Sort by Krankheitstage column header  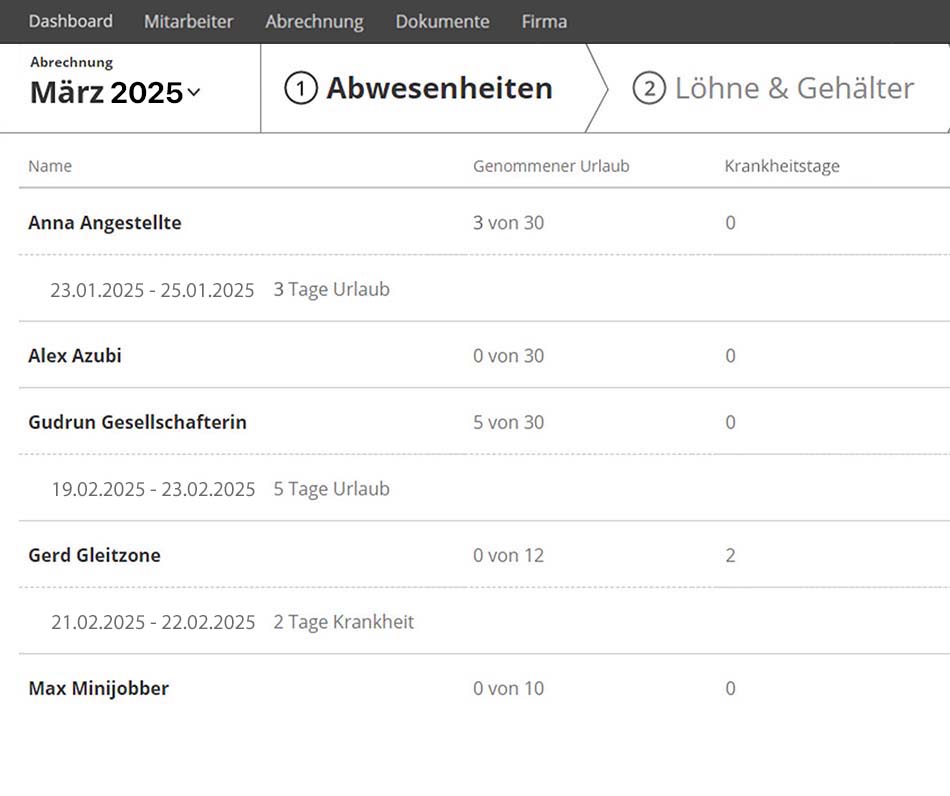(x=781, y=166)
